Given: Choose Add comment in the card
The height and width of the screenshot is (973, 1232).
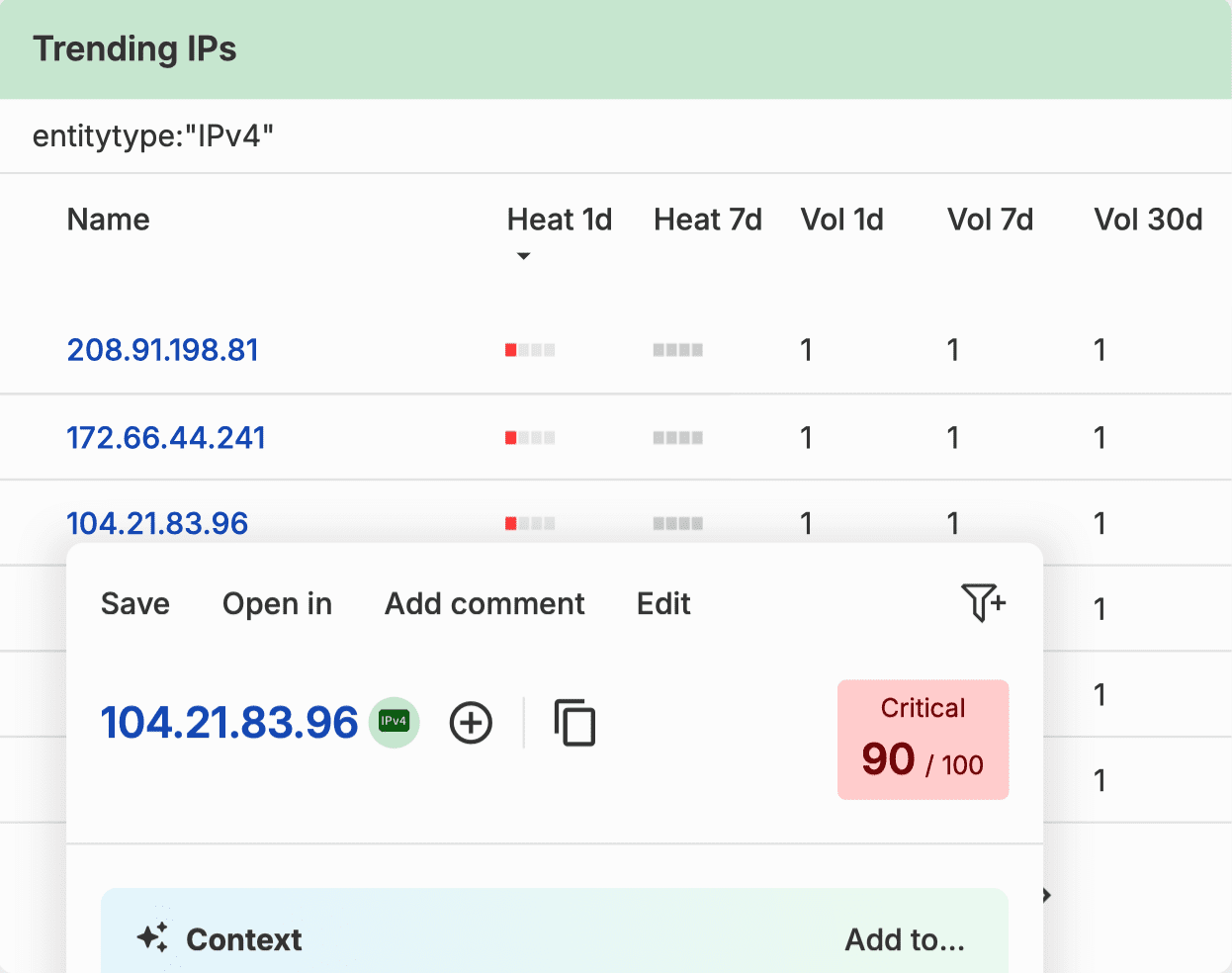Looking at the screenshot, I should 484,603.
